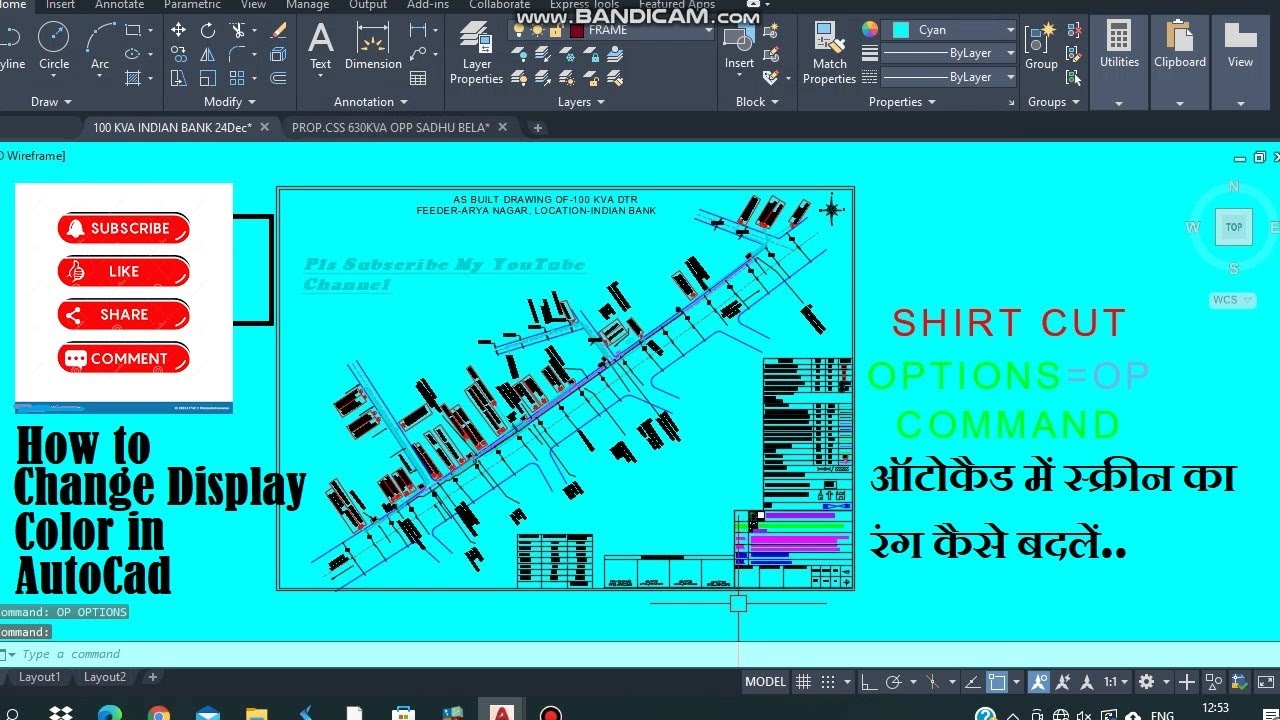
Task: Switch to 100 KVA INDIAN BANK drawing tab
Action: pyautogui.click(x=172, y=127)
